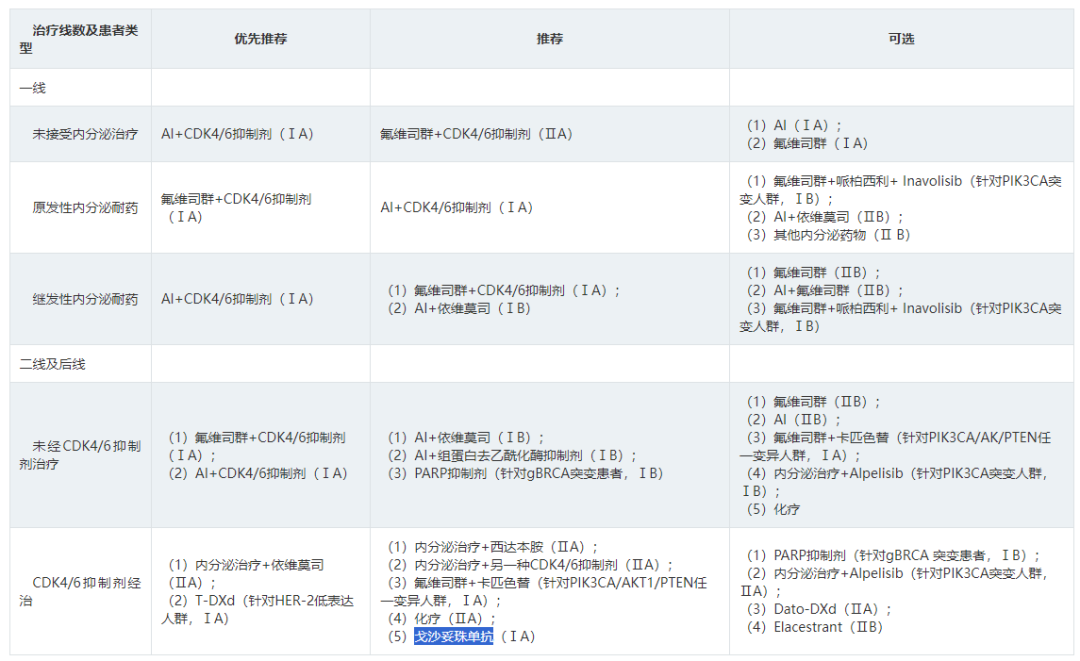
Task: Click the 推荐 column header
Action: (549, 39)
